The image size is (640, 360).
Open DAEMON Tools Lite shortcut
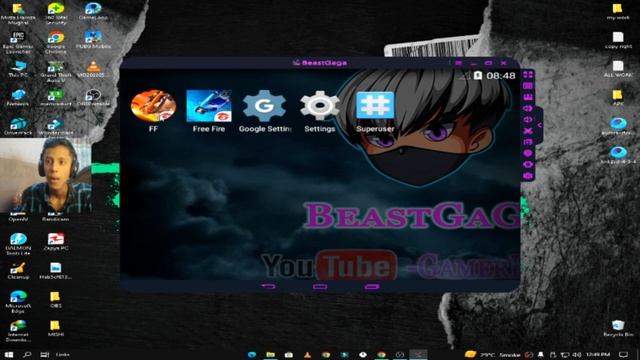coord(18,244)
